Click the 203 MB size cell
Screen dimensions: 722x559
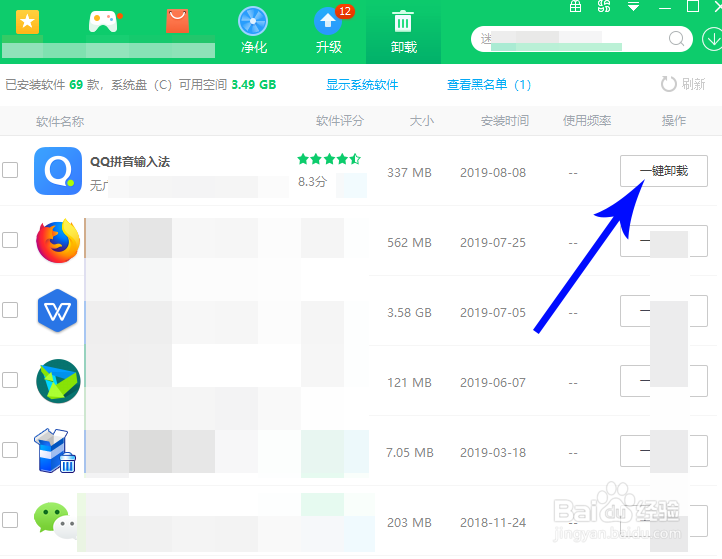click(409, 523)
